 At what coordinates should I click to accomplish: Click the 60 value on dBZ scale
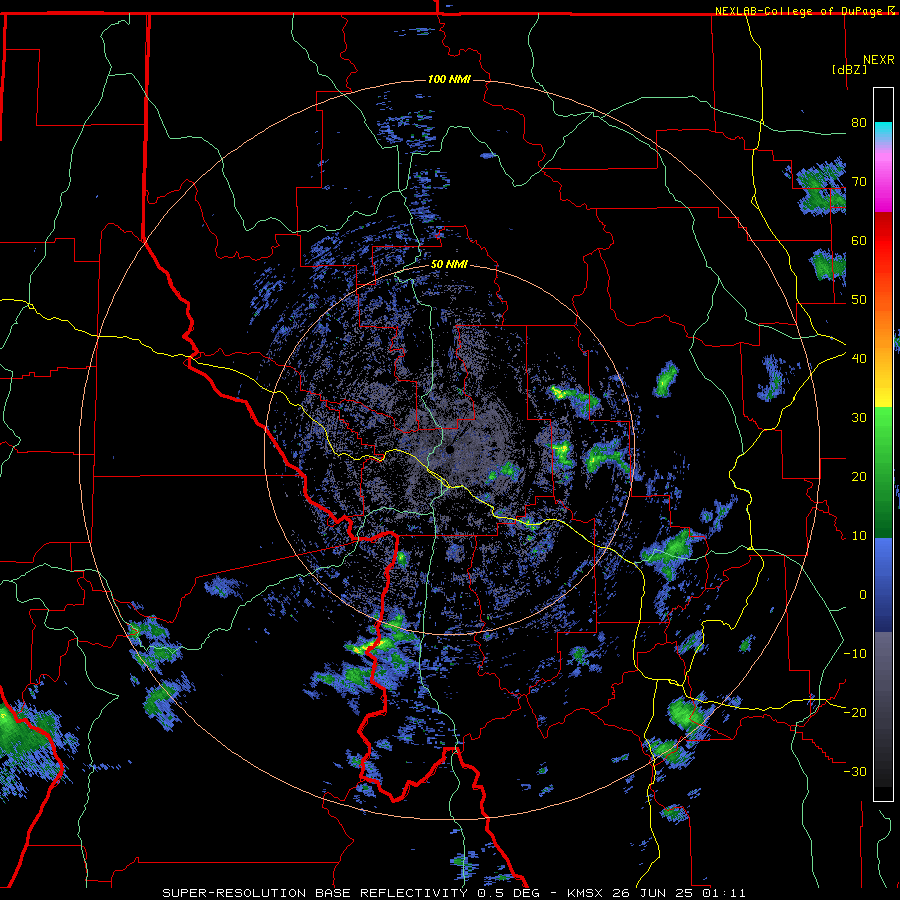coord(859,240)
